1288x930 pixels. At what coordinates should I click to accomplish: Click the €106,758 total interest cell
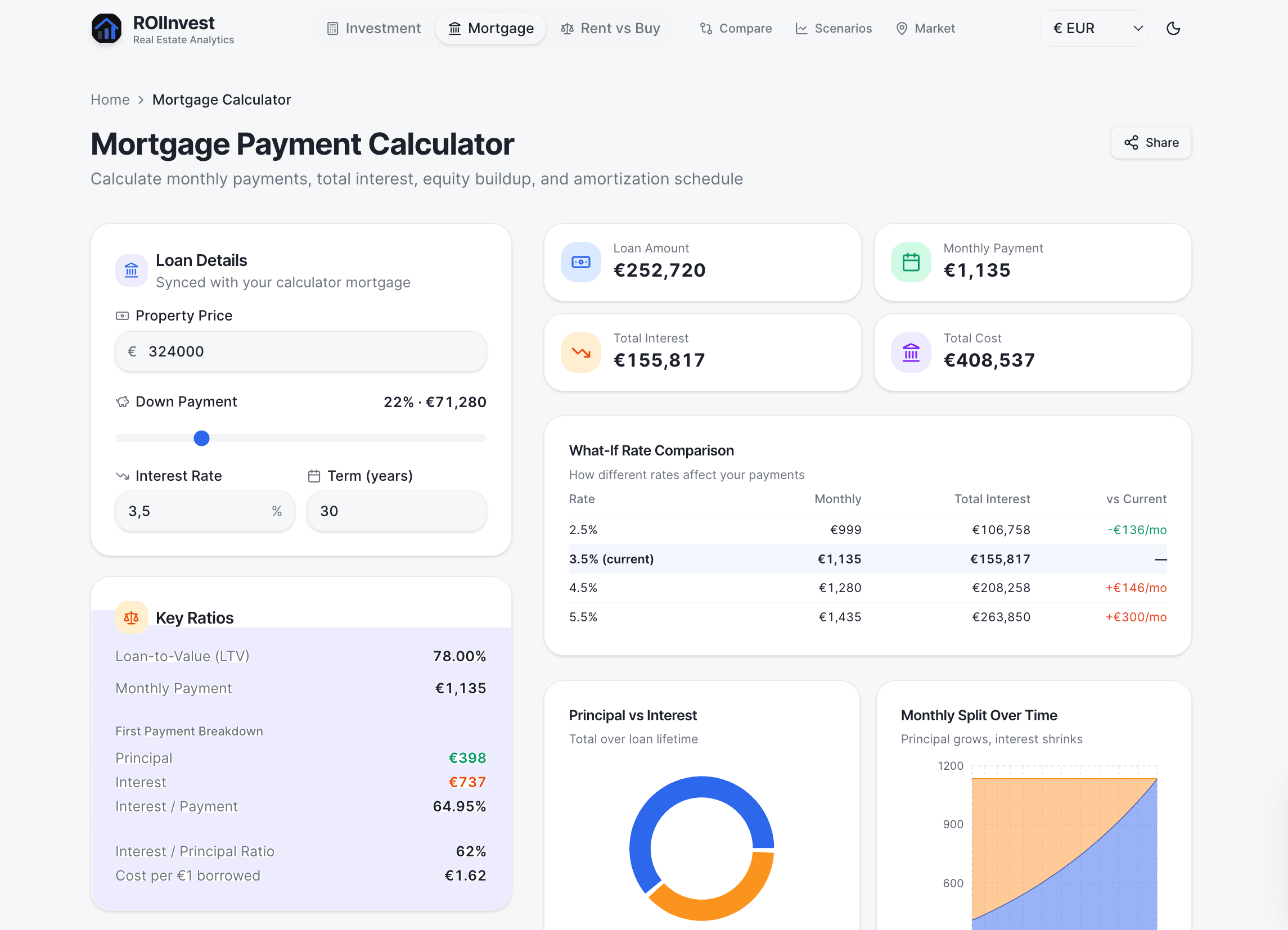pyautogui.click(x=1001, y=530)
